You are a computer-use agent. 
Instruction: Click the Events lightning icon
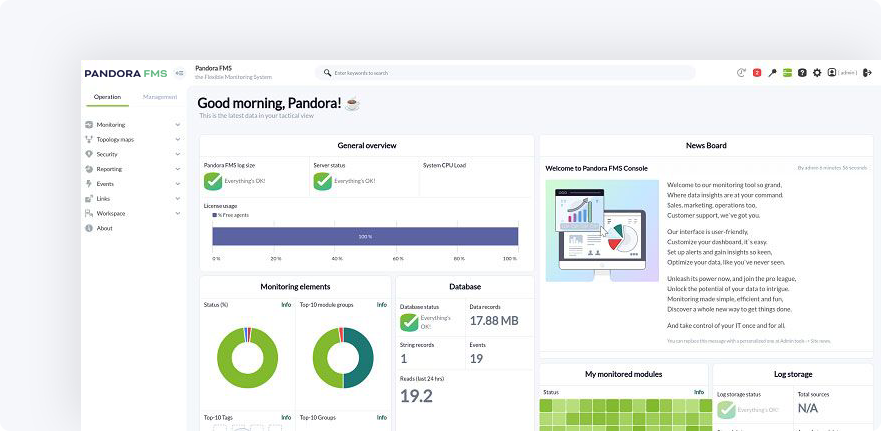(89, 184)
